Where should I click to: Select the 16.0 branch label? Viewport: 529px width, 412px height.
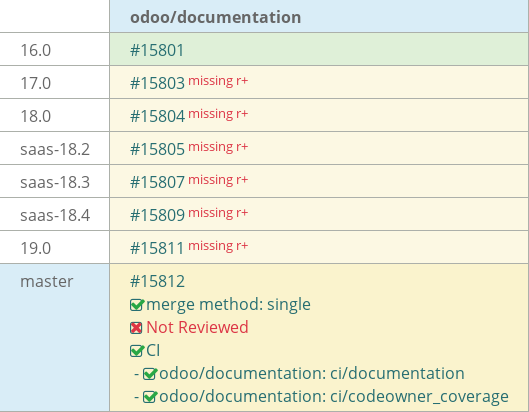35,50
